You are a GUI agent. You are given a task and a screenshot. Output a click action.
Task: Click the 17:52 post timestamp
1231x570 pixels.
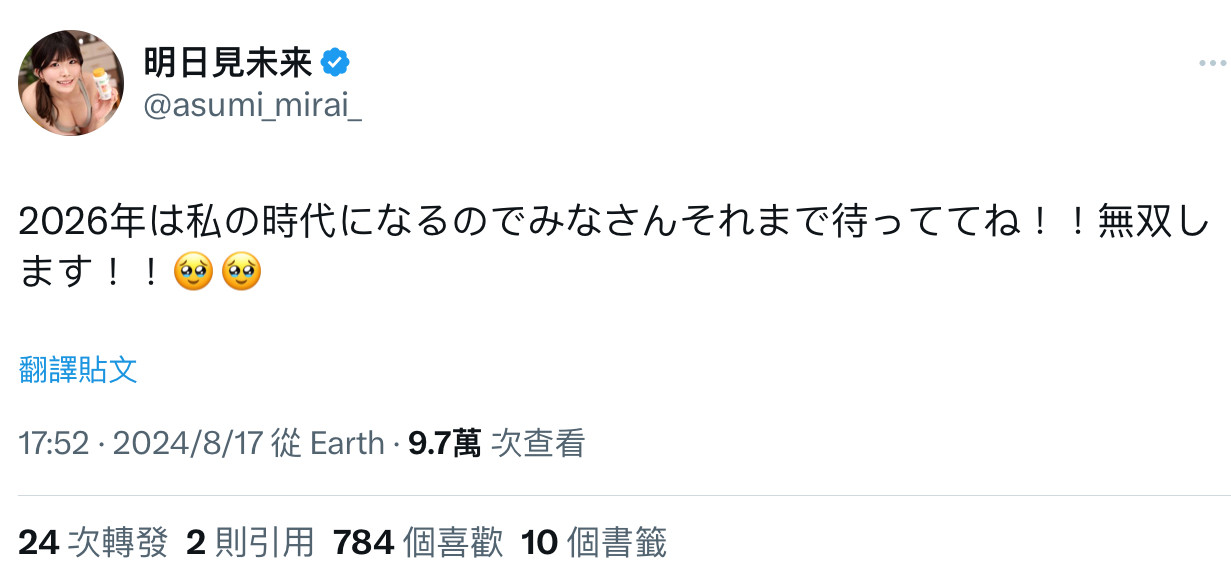pyautogui.click(x=54, y=443)
